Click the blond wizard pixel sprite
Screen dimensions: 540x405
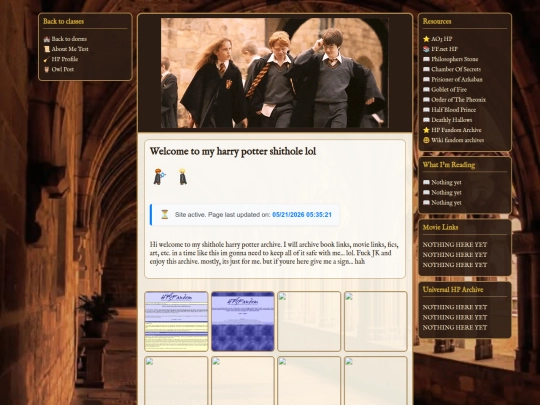coord(183,177)
